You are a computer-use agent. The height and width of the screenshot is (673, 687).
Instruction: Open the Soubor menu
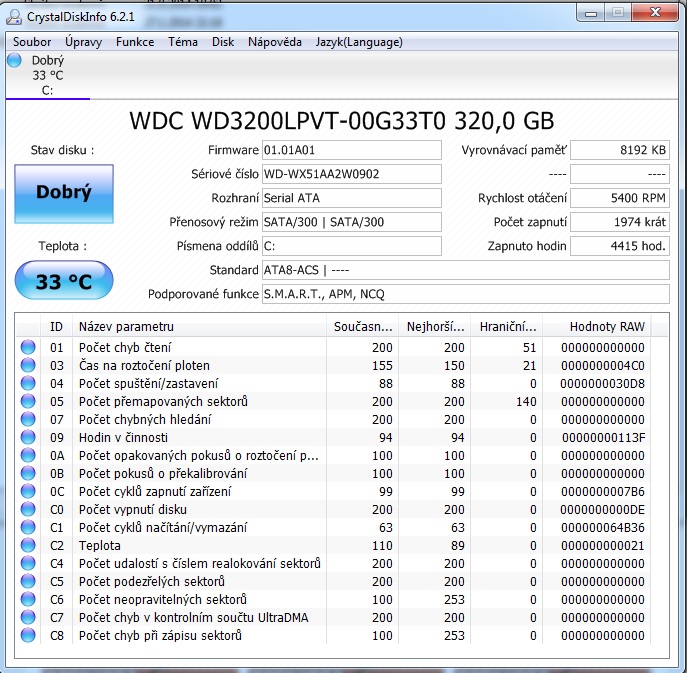(32, 42)
